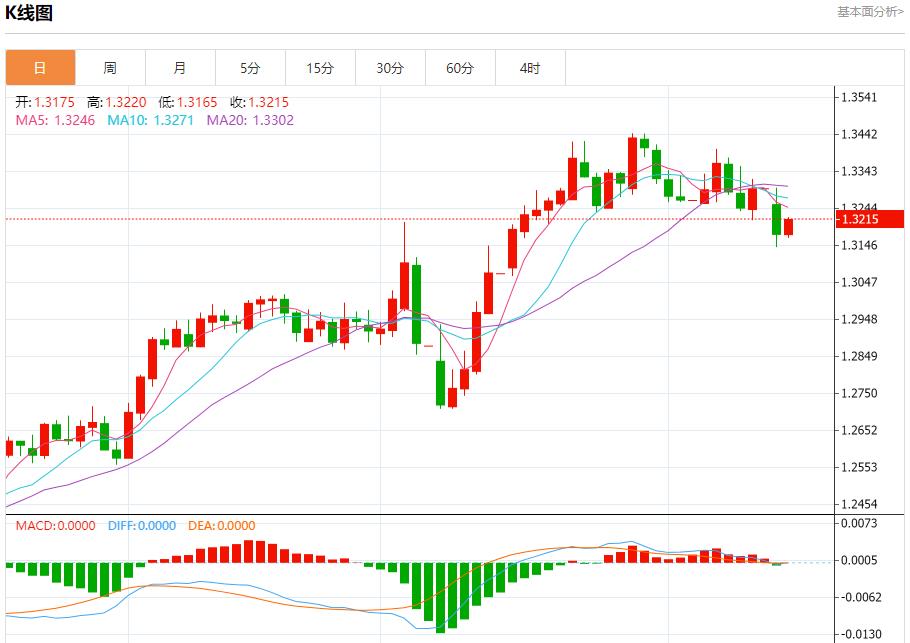Screen dimensions: 910x643
Task: Click the K线图 title heading
Action: click(30, 13)
